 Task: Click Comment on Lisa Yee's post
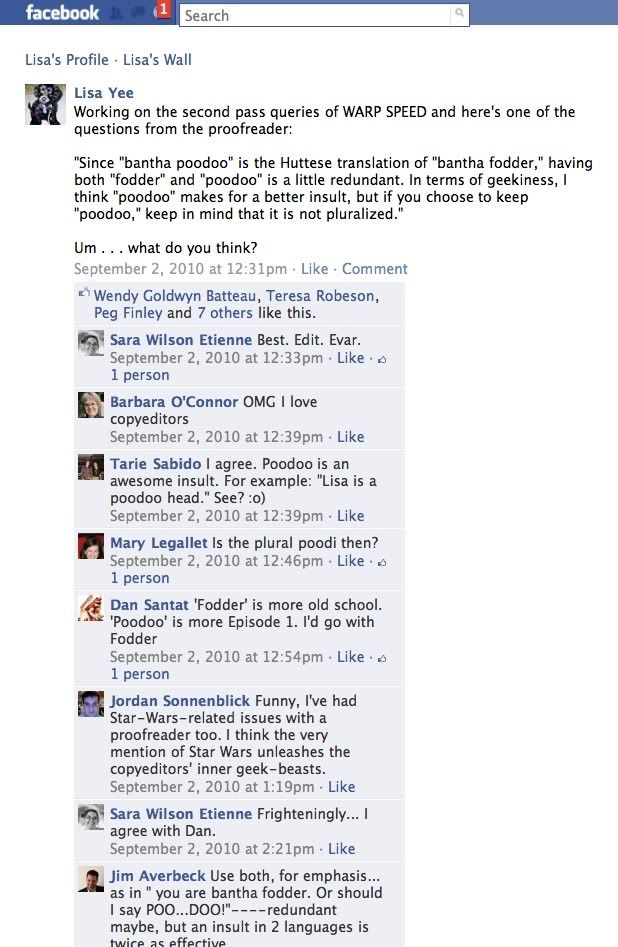pyautogui.click(x=375, y=269)
